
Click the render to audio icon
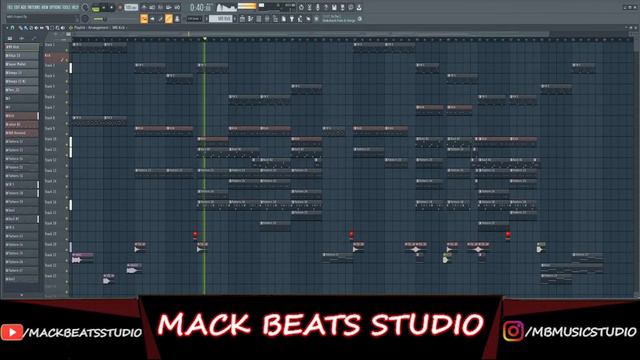342,7
